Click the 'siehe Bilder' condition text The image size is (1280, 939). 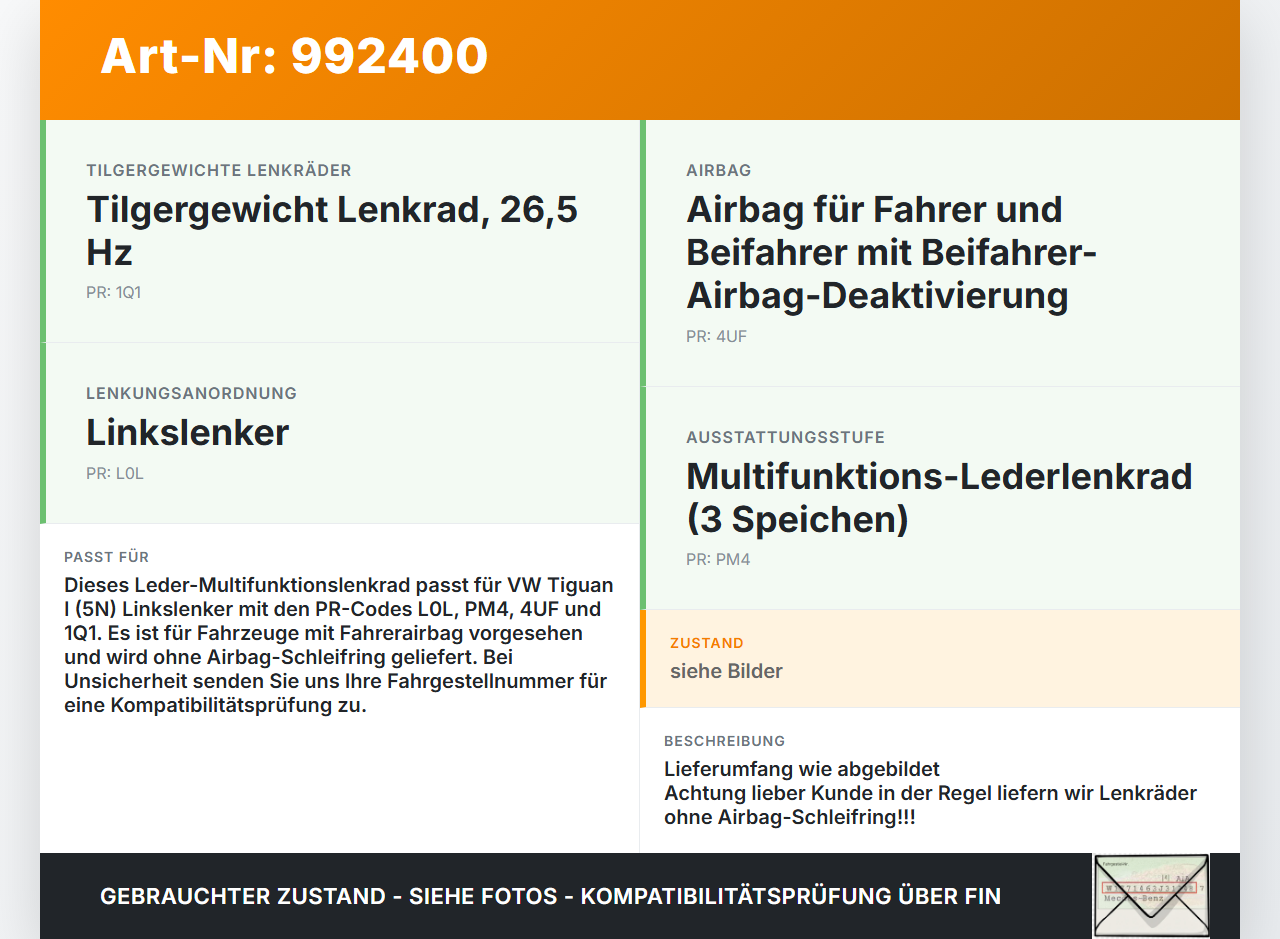726,671
